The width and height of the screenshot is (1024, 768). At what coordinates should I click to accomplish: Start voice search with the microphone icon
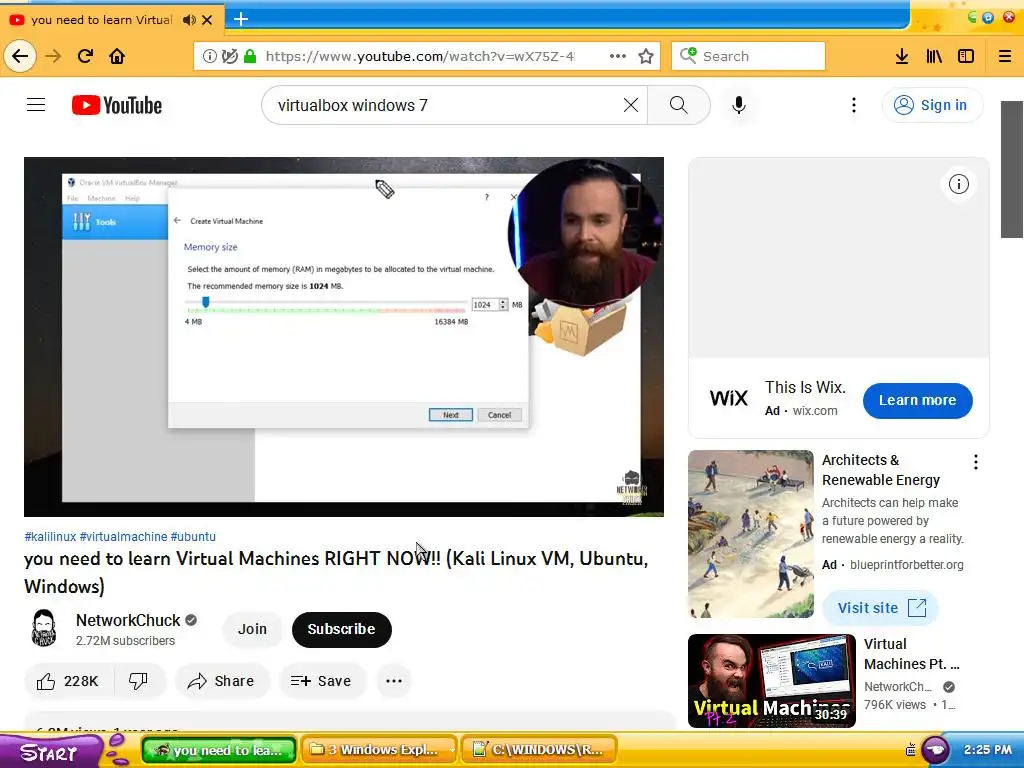[x=739, y=104]
